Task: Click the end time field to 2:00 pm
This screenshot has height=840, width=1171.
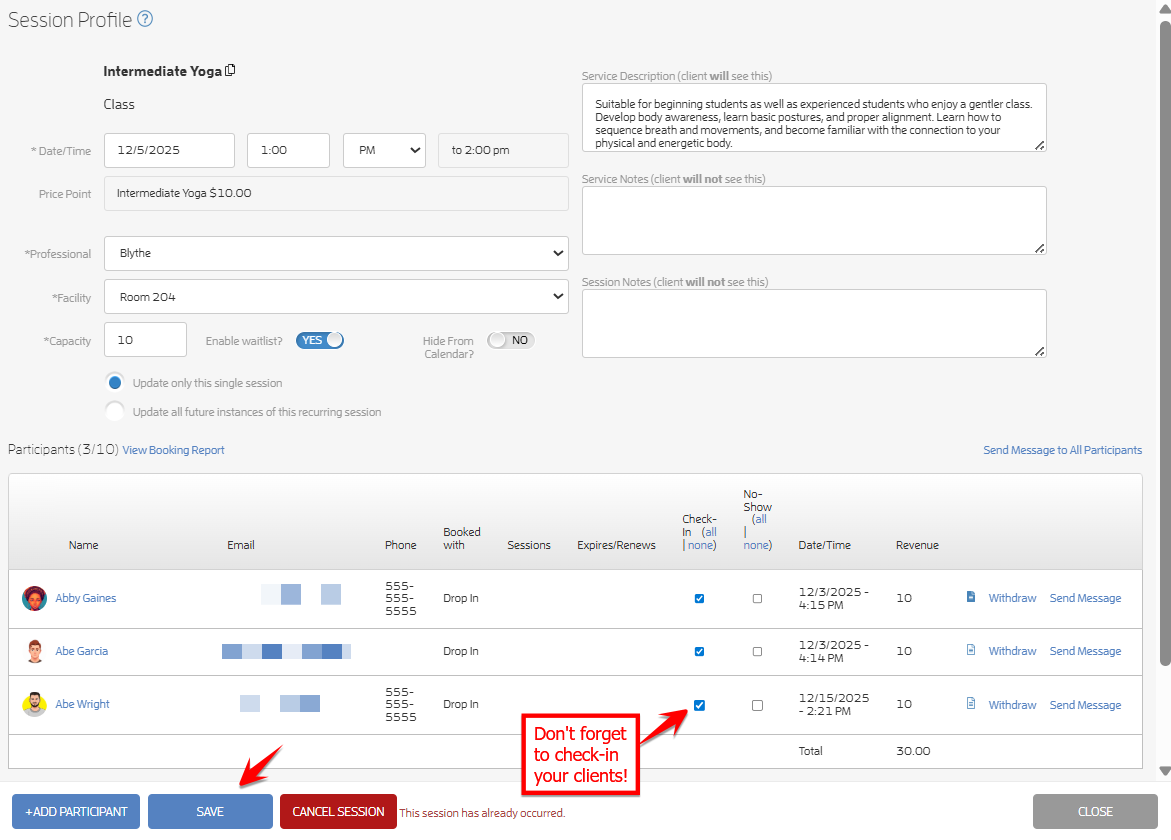Action: pyautogui.click(x=503, y=150)
